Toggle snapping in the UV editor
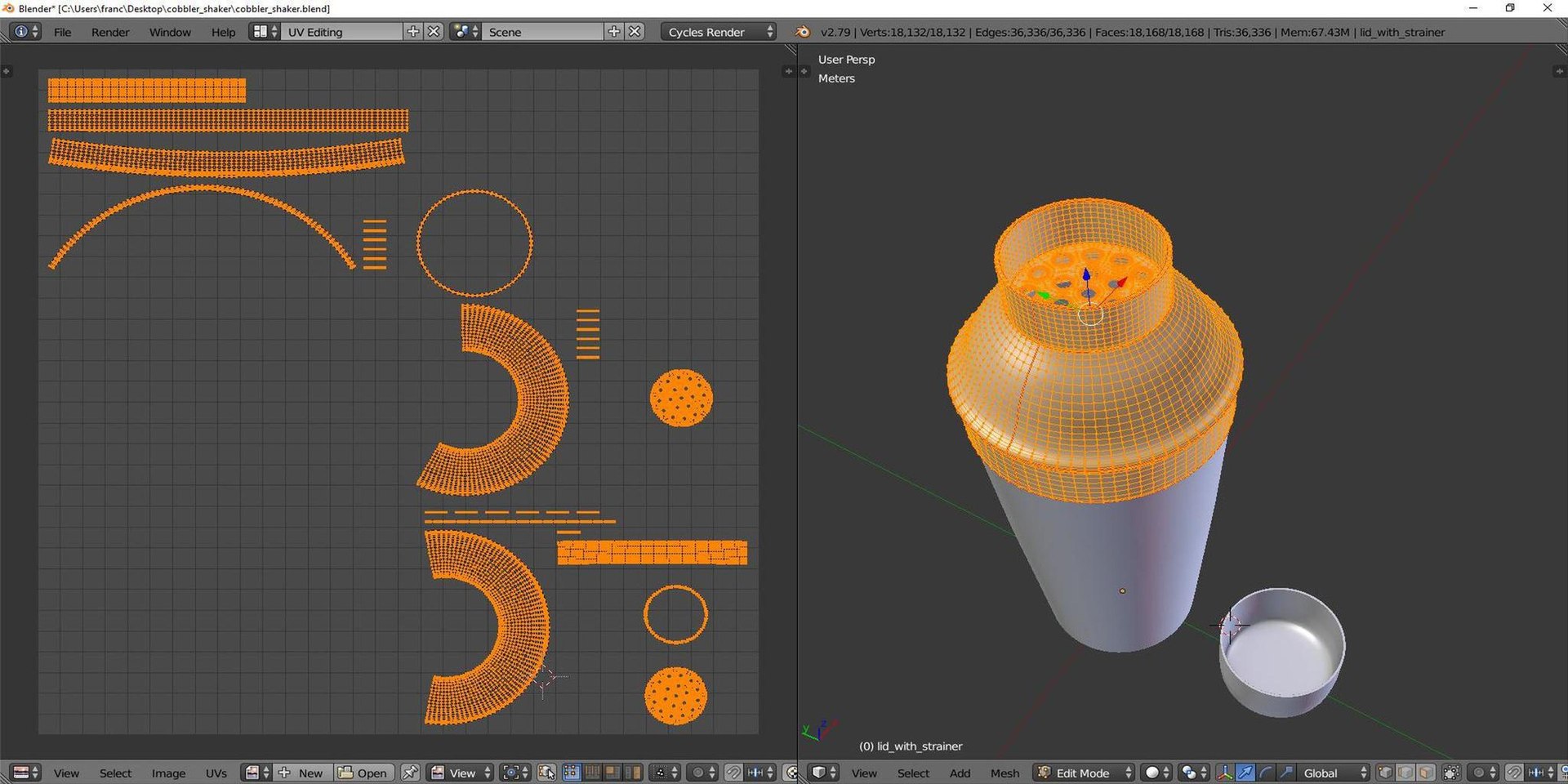Image resolution: width=1568 pixels, height=784 pixels. [x=733, y=773]
